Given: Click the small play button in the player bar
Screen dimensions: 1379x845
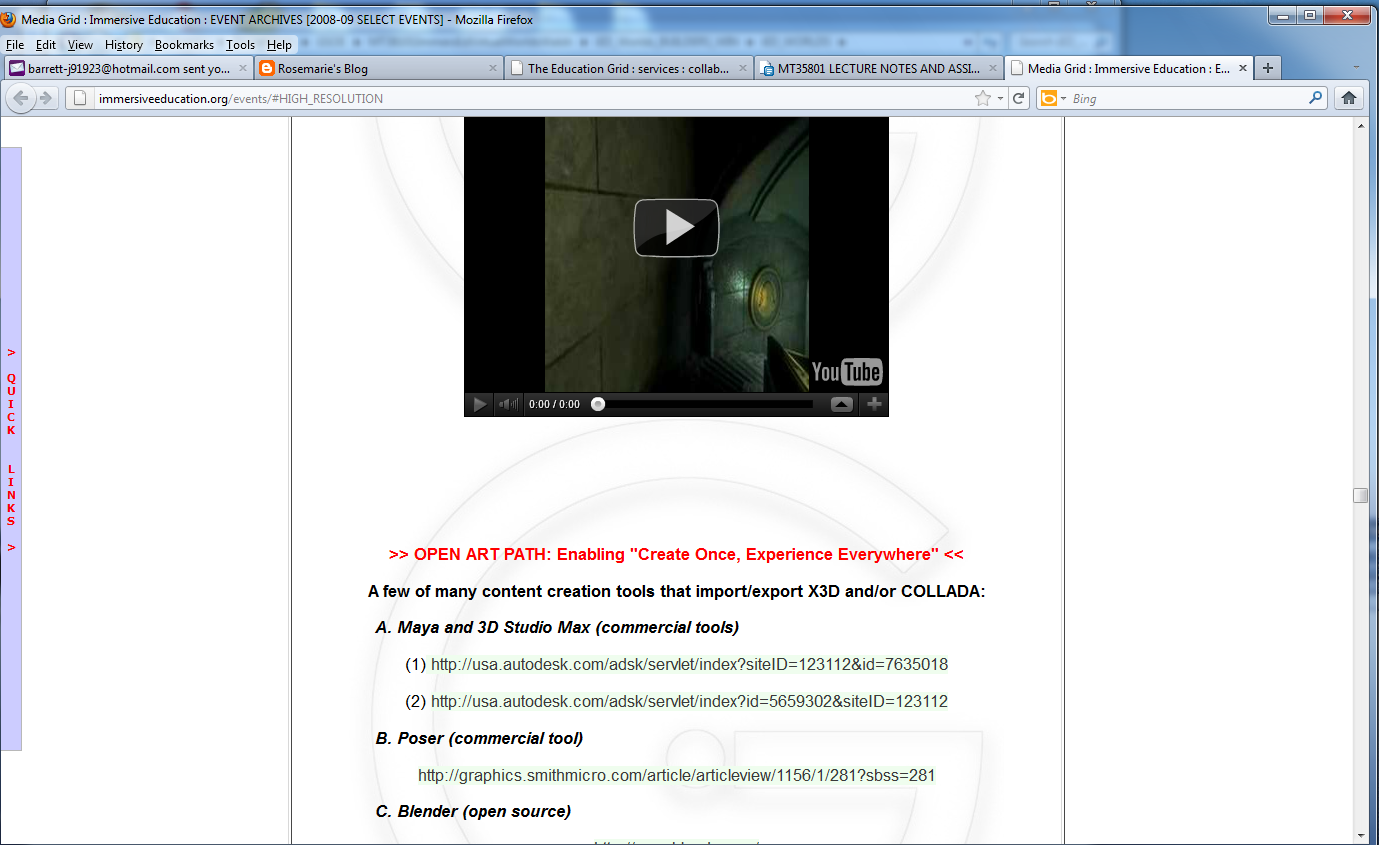Looking at the screenshot, I should pos(480,404).
